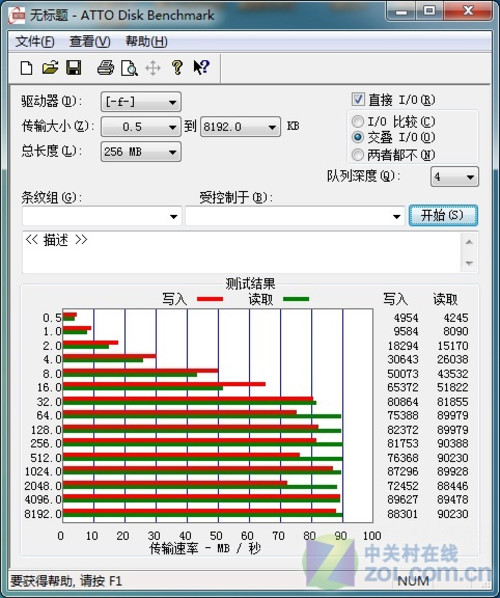Viewport: 500px width, 598px height.
Task: Click the red 写入 legend line
Action: tap(210, 299)
